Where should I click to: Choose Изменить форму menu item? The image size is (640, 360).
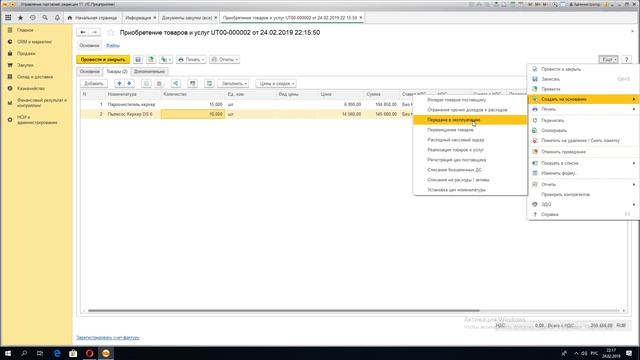583,173
